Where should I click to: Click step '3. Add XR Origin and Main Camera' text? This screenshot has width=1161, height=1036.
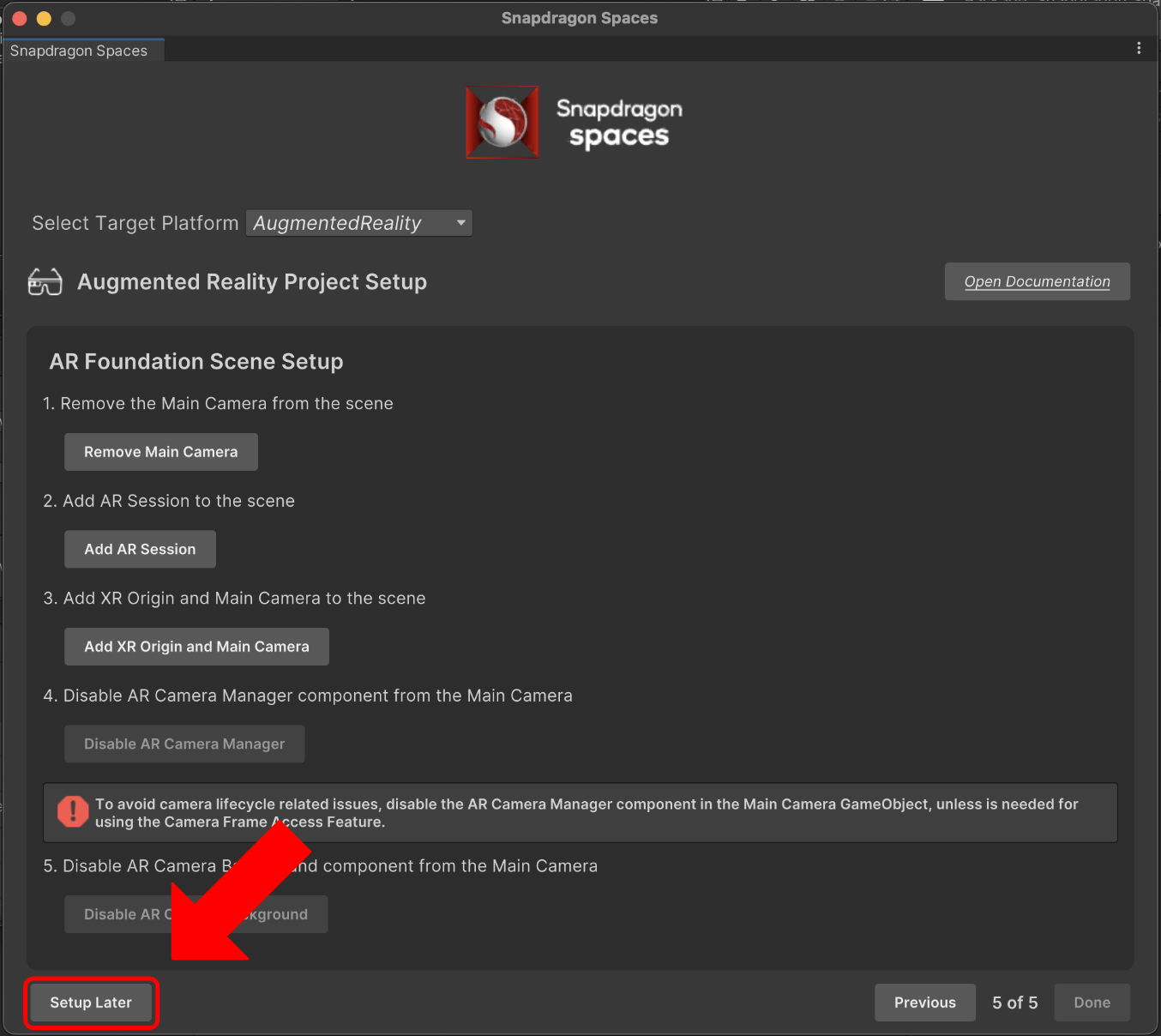235,599
